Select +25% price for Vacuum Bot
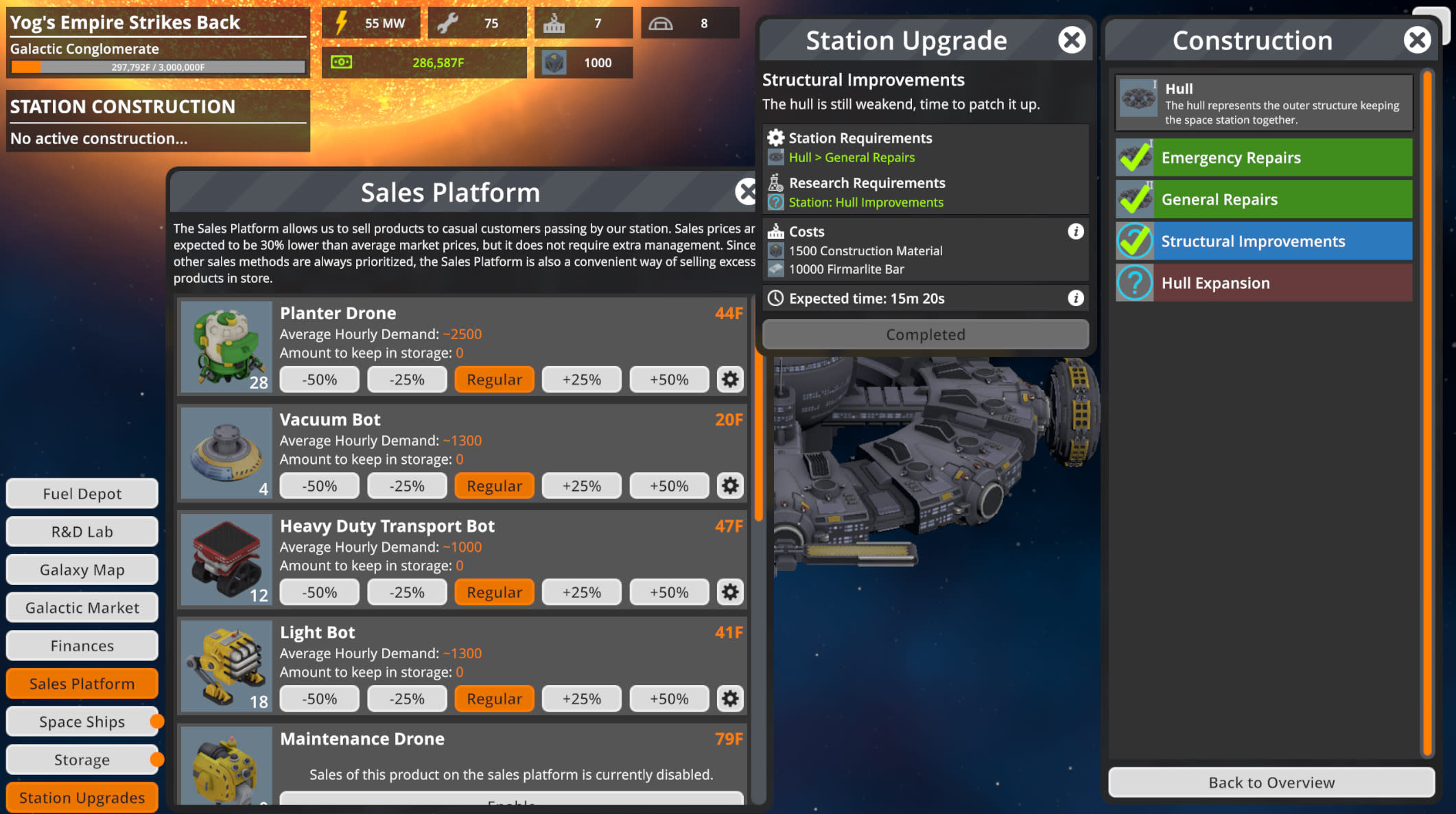Viewport: 1456px width, 814px height. point(581,486)
